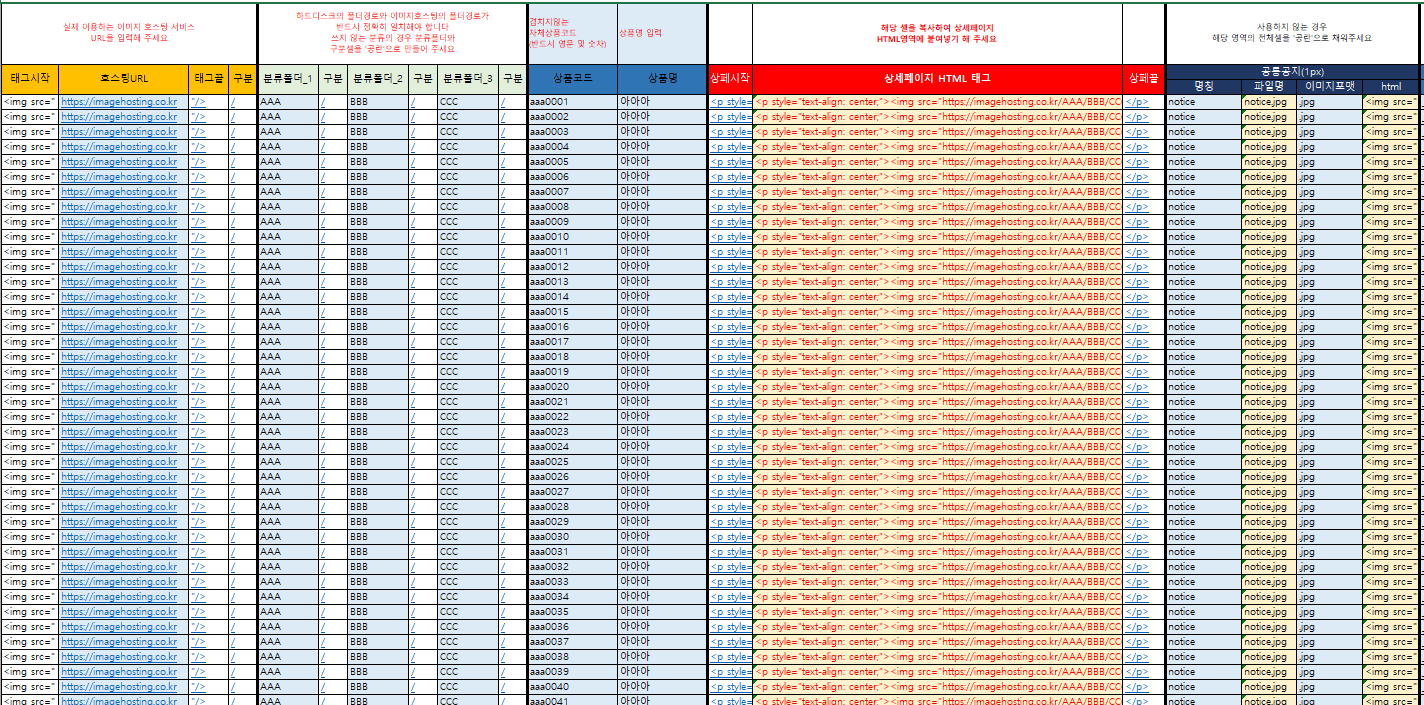Viewport: 1424px width, 705px height.
Task: Select product code cell aaa0030
Action: coord(573,537)
